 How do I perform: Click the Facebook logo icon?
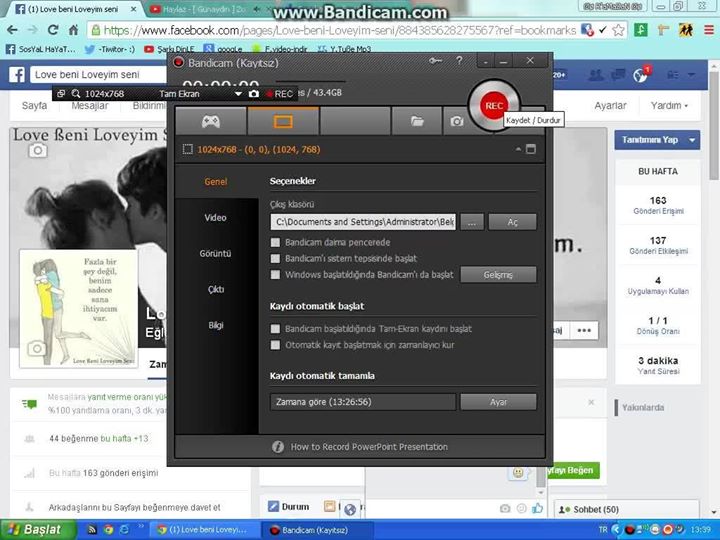pyautogui.click(x=17, y=74)
